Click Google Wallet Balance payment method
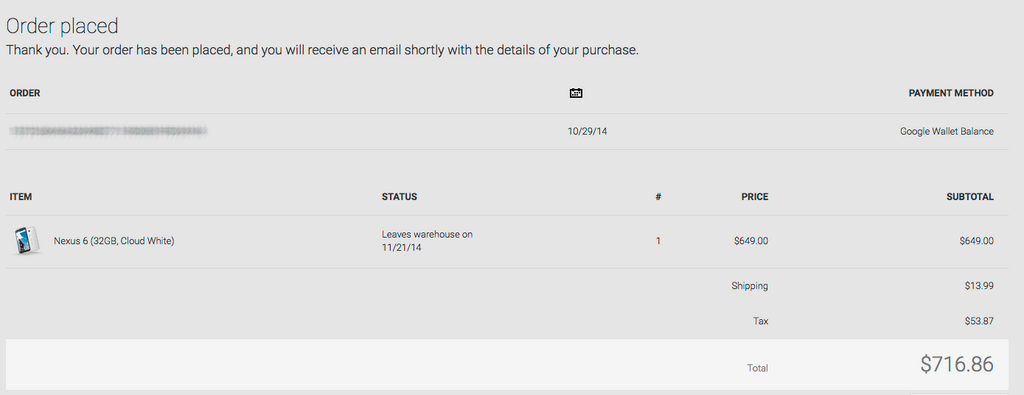1024x395 pixels. (946, 131)
